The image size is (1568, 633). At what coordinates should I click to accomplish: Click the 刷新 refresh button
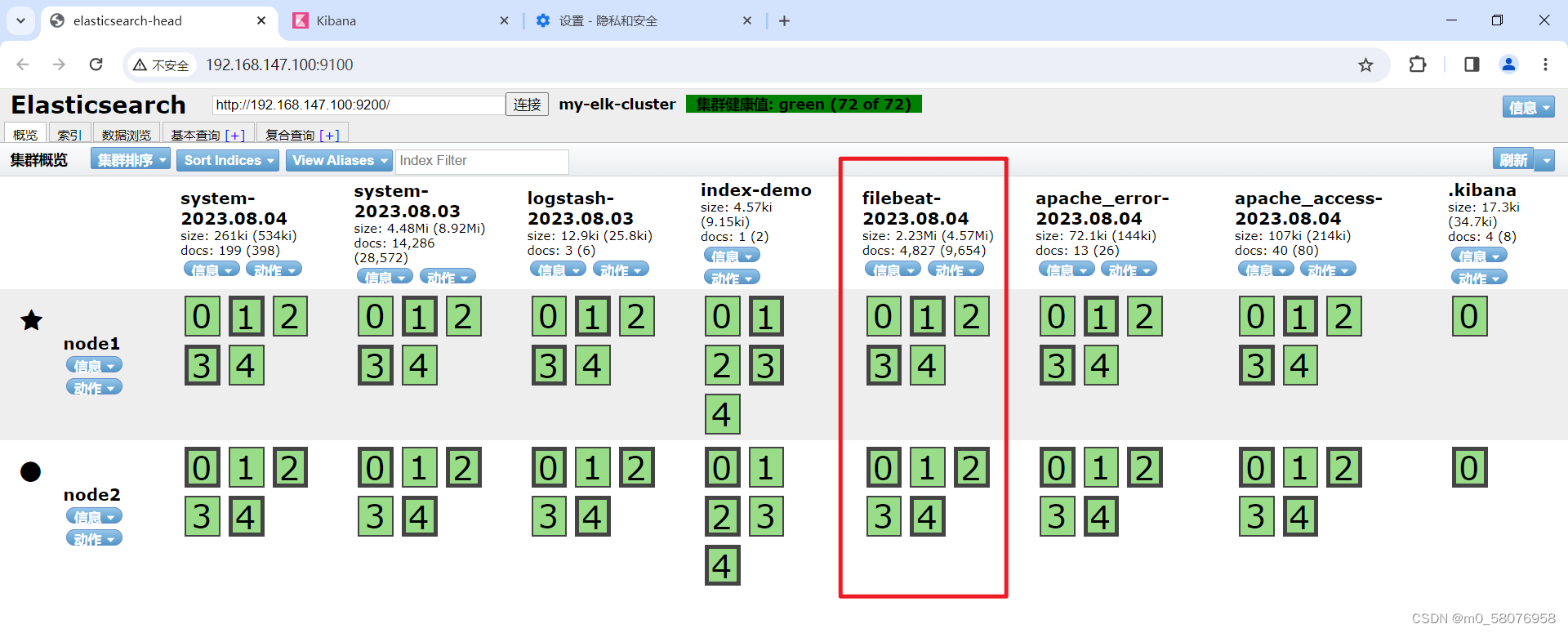(1513, 161)
